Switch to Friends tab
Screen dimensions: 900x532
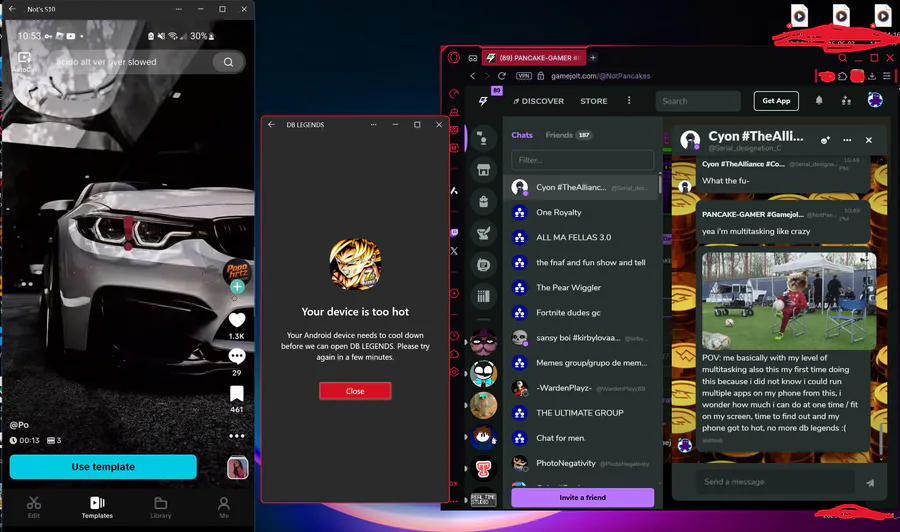(568, 135)
